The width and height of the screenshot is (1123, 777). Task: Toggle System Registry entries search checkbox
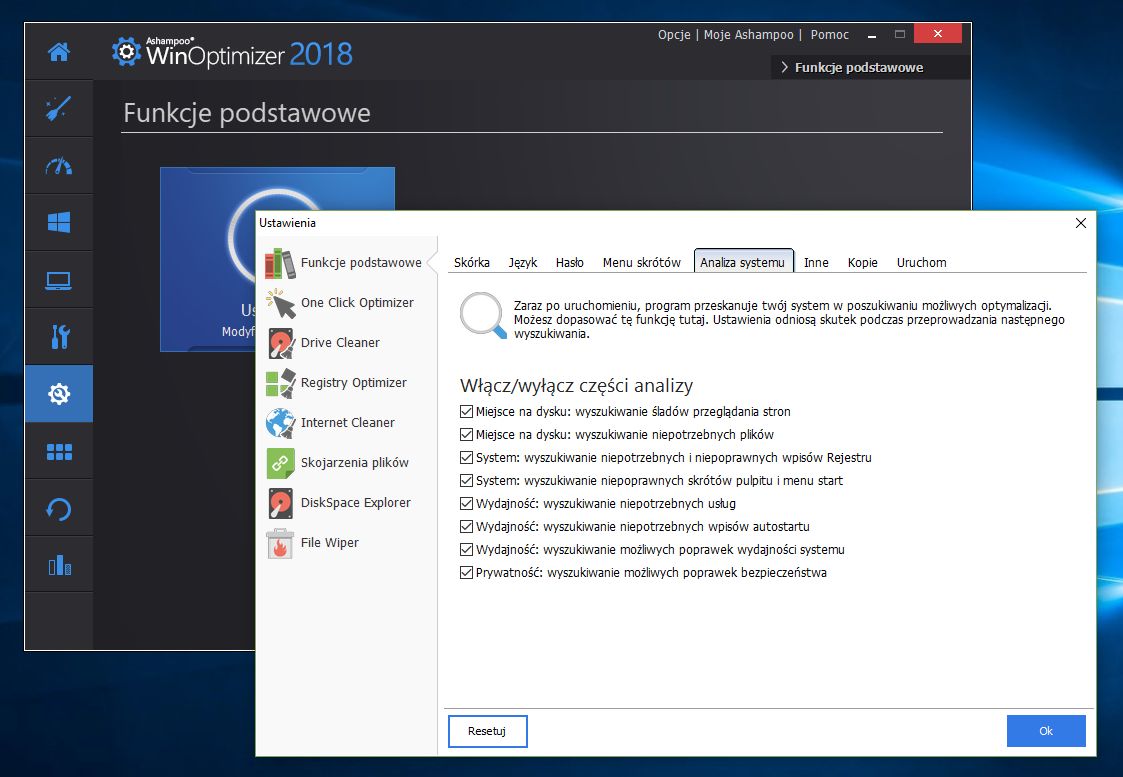(x=466, y=458)
